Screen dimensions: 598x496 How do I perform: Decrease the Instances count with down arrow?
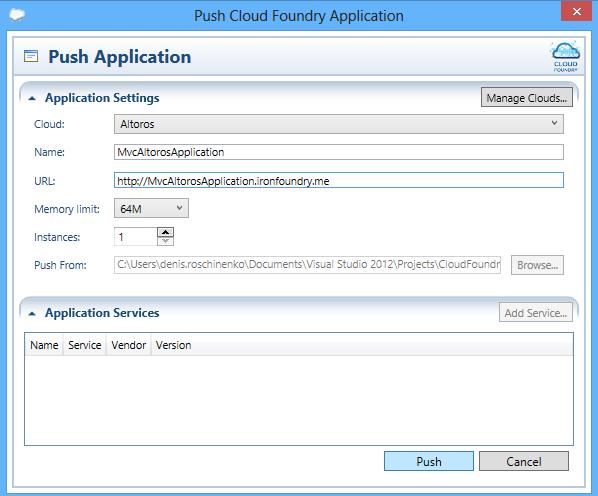click(x=166, y=241)
